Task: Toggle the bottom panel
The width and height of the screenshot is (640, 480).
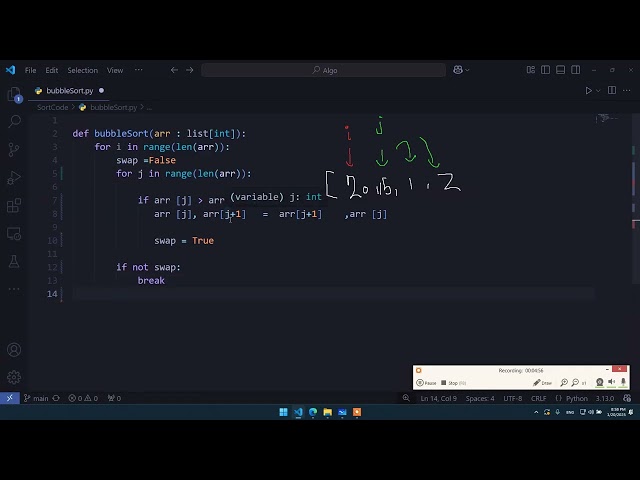Action: 560,70
